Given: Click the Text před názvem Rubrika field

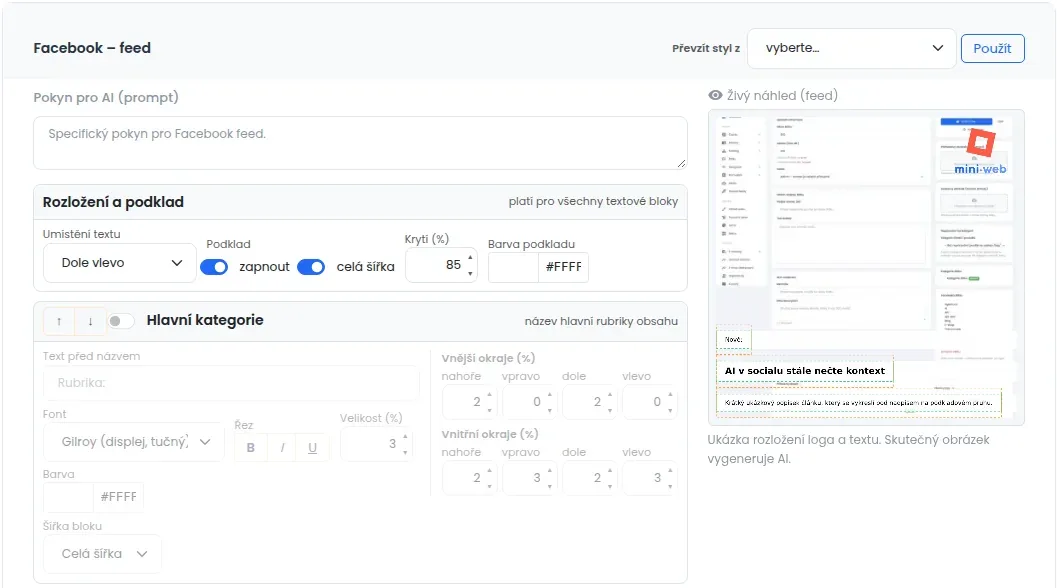Looking at the screenshot, I should 231,383.
